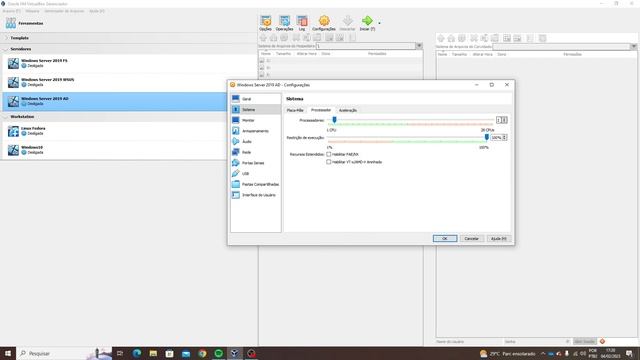Viewport: 640px width, 360px height.
Task: Open Windows Start menu
Action: coord(8,353)
